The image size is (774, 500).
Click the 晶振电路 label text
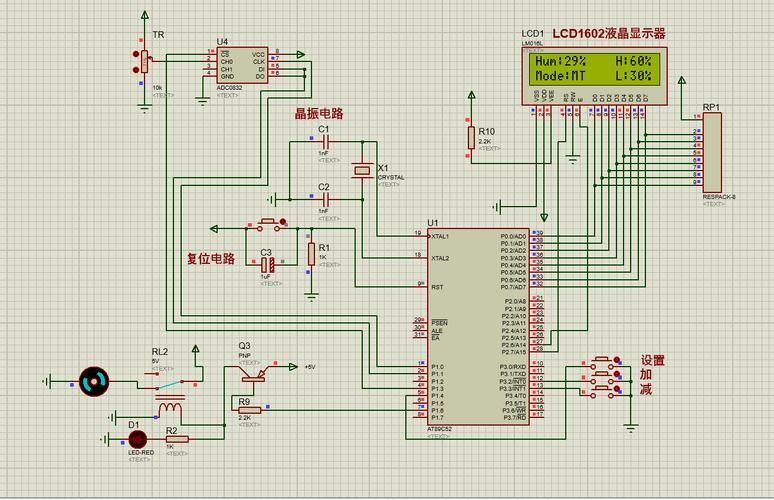318,114
